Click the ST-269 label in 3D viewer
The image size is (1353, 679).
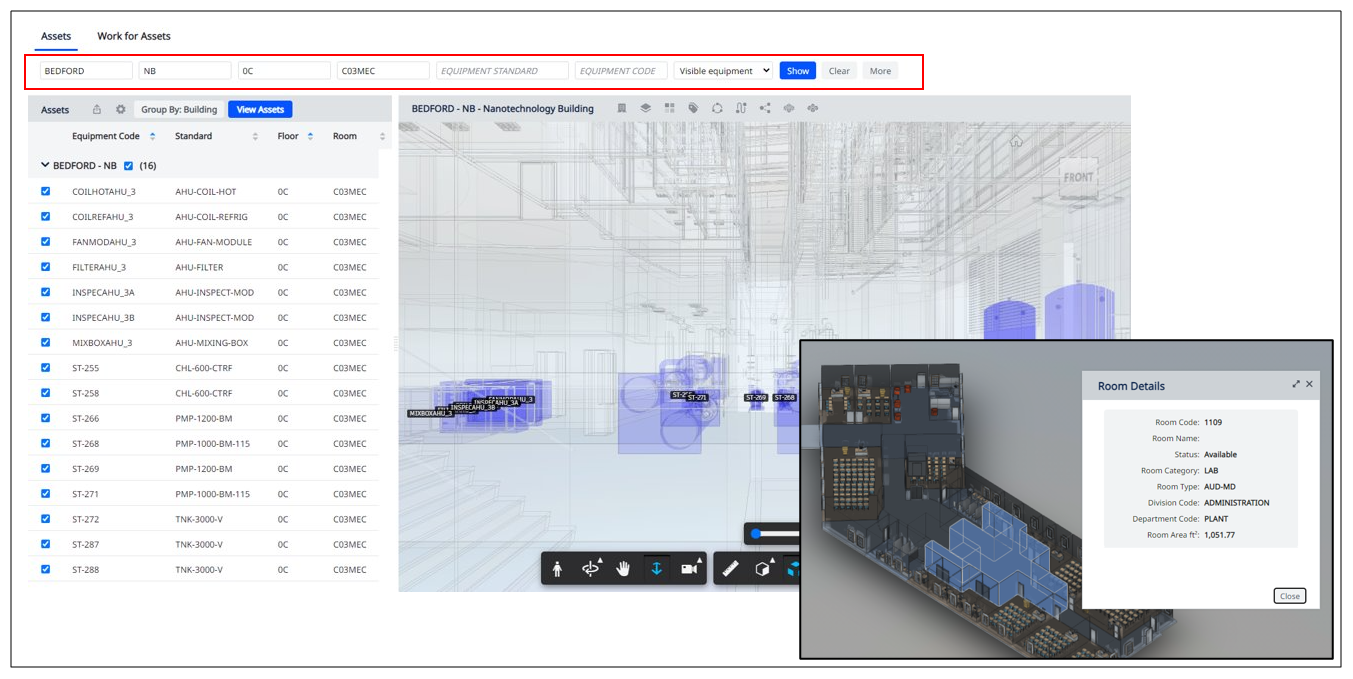coord(756,398)
